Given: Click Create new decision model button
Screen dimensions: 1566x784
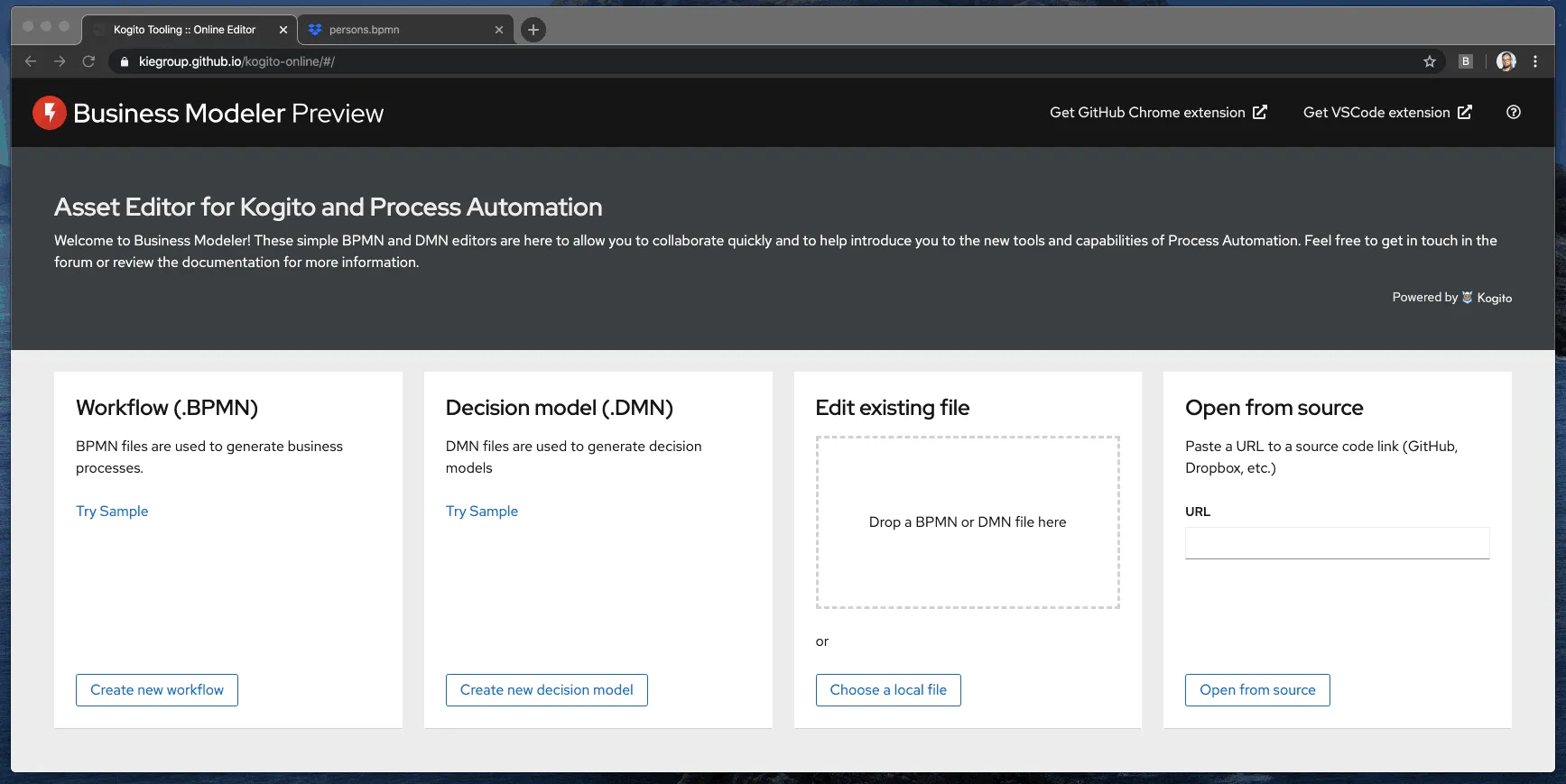Looking at the screenshot, I should pyautogui.click(x=547, y=690).
